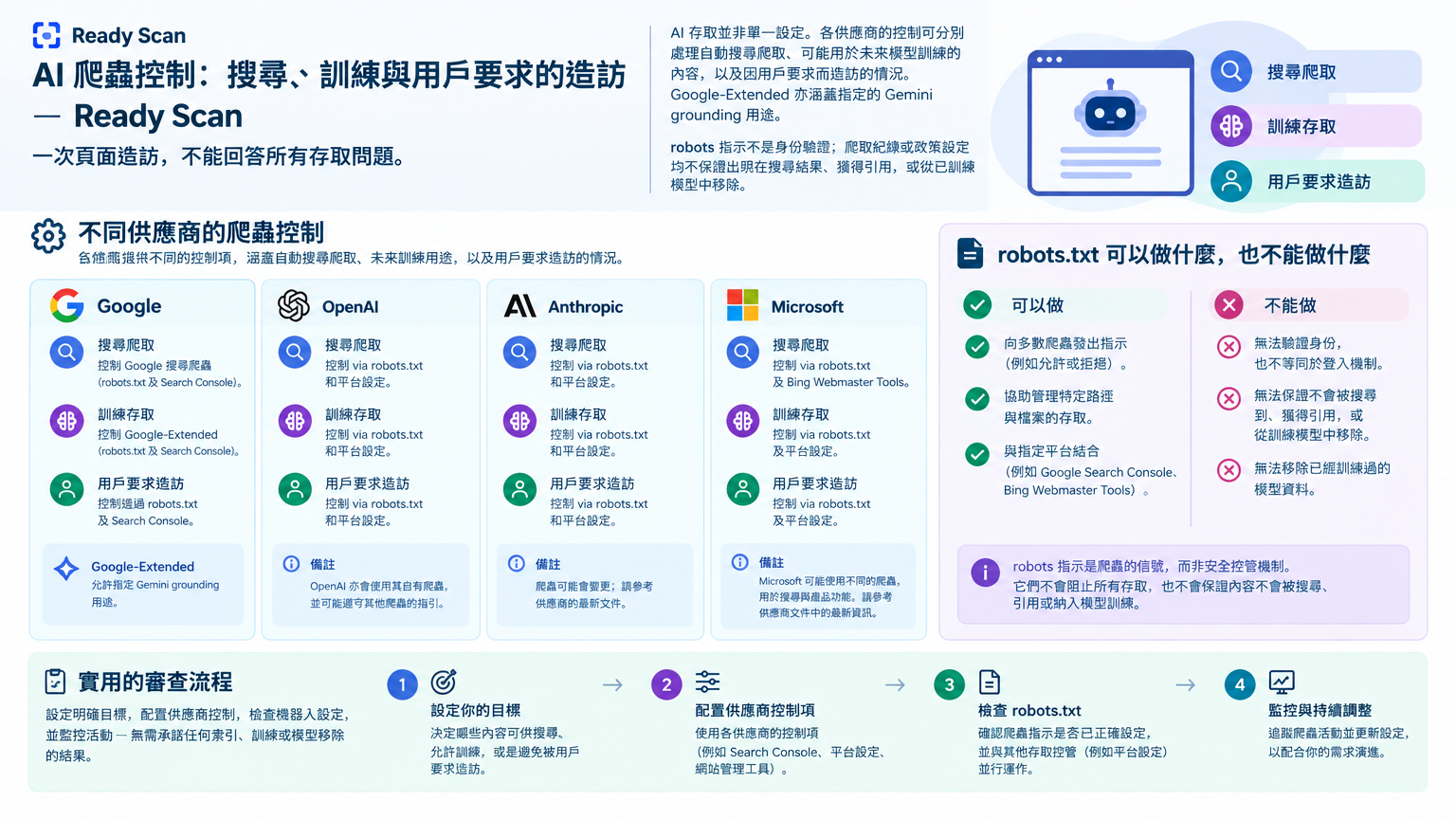1456x819 pixels.
Task: Click the text 無法移除已經訓練過的
Action: 1322,468
